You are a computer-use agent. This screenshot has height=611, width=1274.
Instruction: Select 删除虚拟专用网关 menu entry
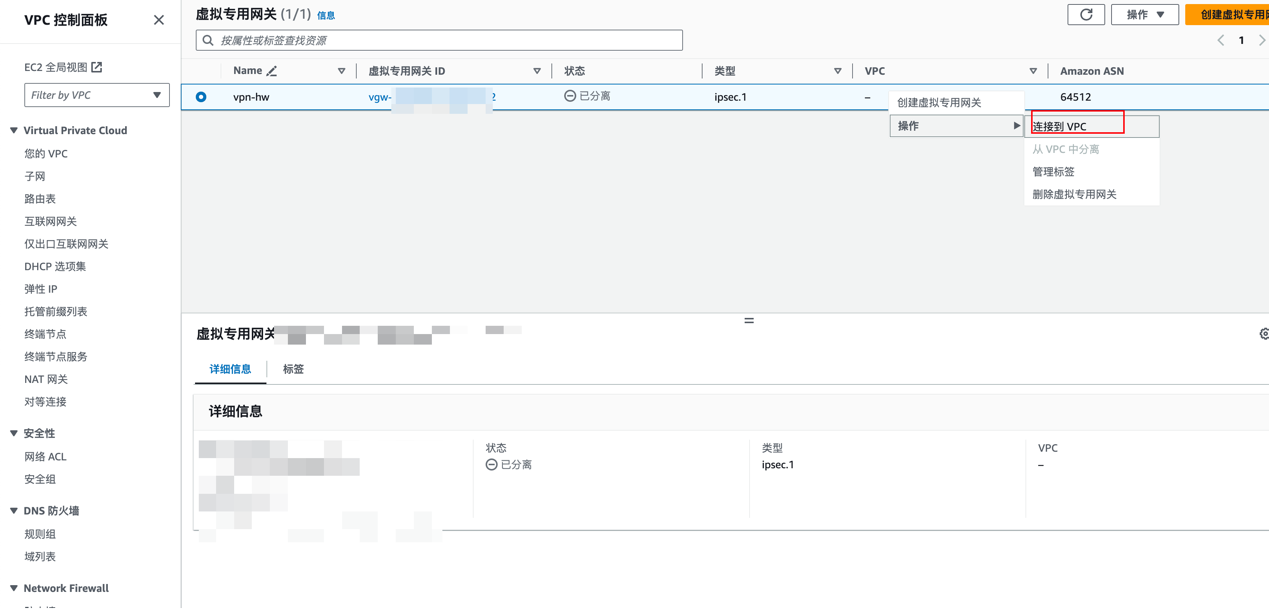1074,194
